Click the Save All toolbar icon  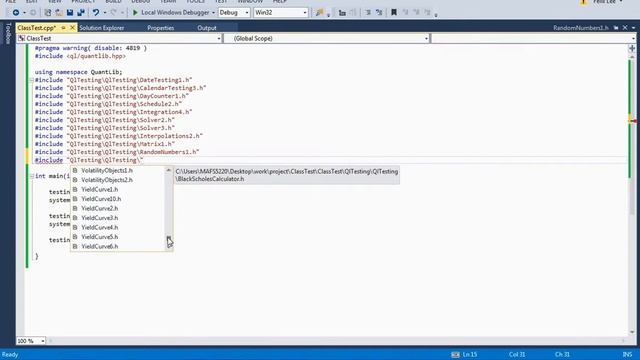[81, 13]
